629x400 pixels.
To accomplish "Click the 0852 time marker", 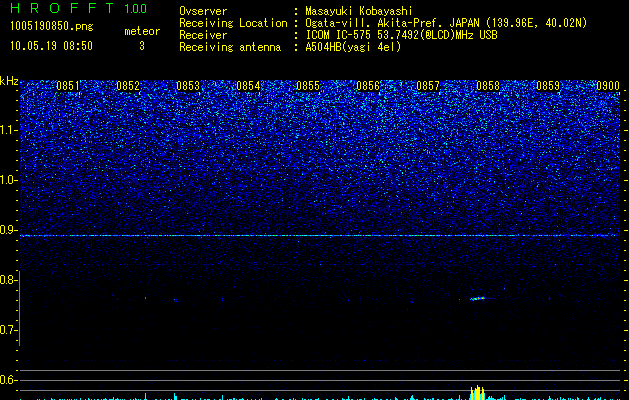I will tap(128, 86).
